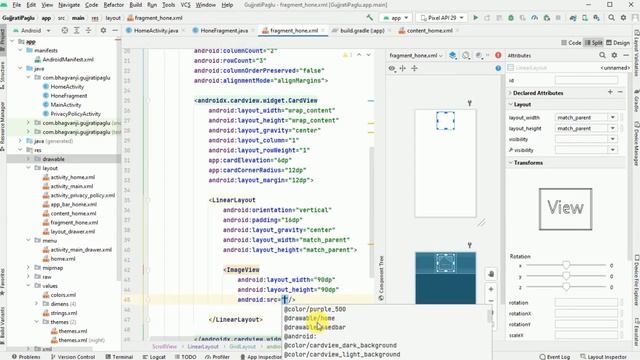Image resolution: width=640 pixels, height=360 pixels.
Task: Open the TODO tool window
Action: pyautogui.click(x=185, y=357)
